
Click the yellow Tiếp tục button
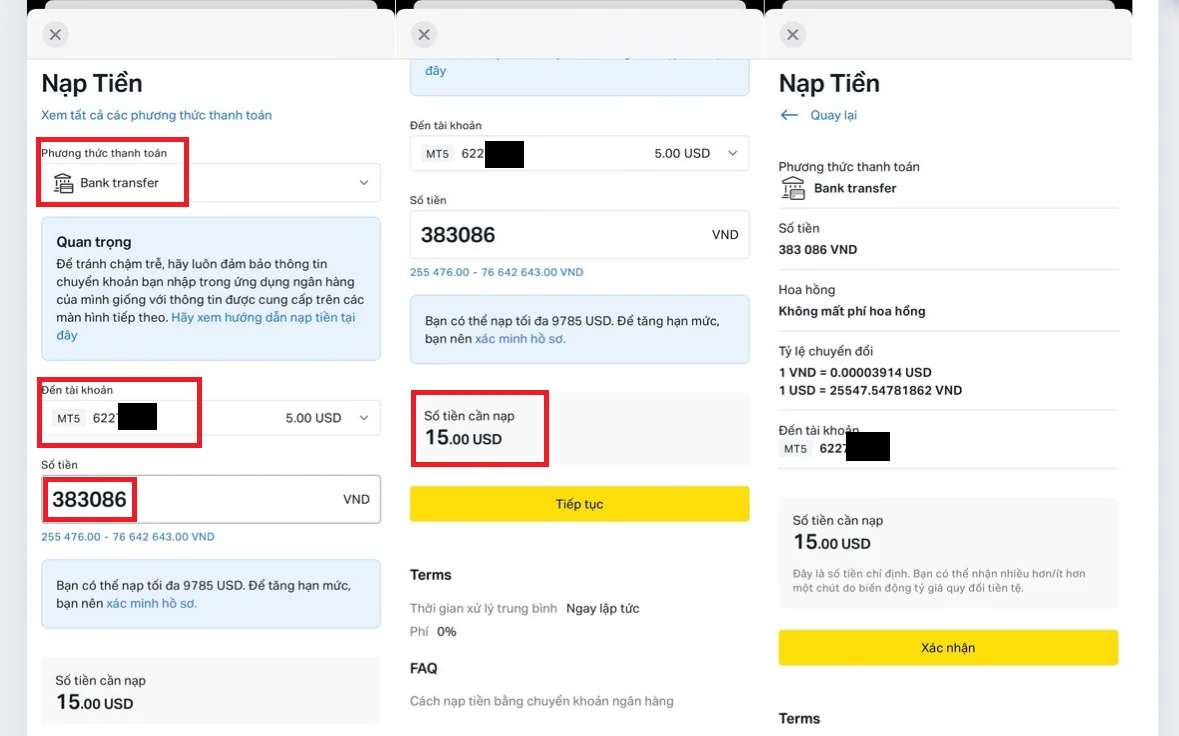tap(579, 504)
